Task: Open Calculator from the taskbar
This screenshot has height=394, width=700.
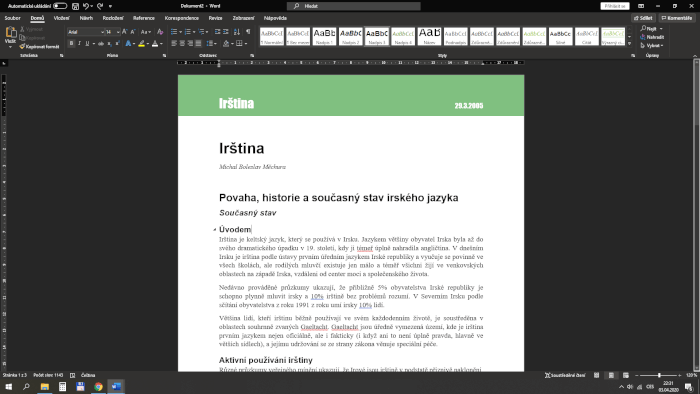Action: point(62,386)
